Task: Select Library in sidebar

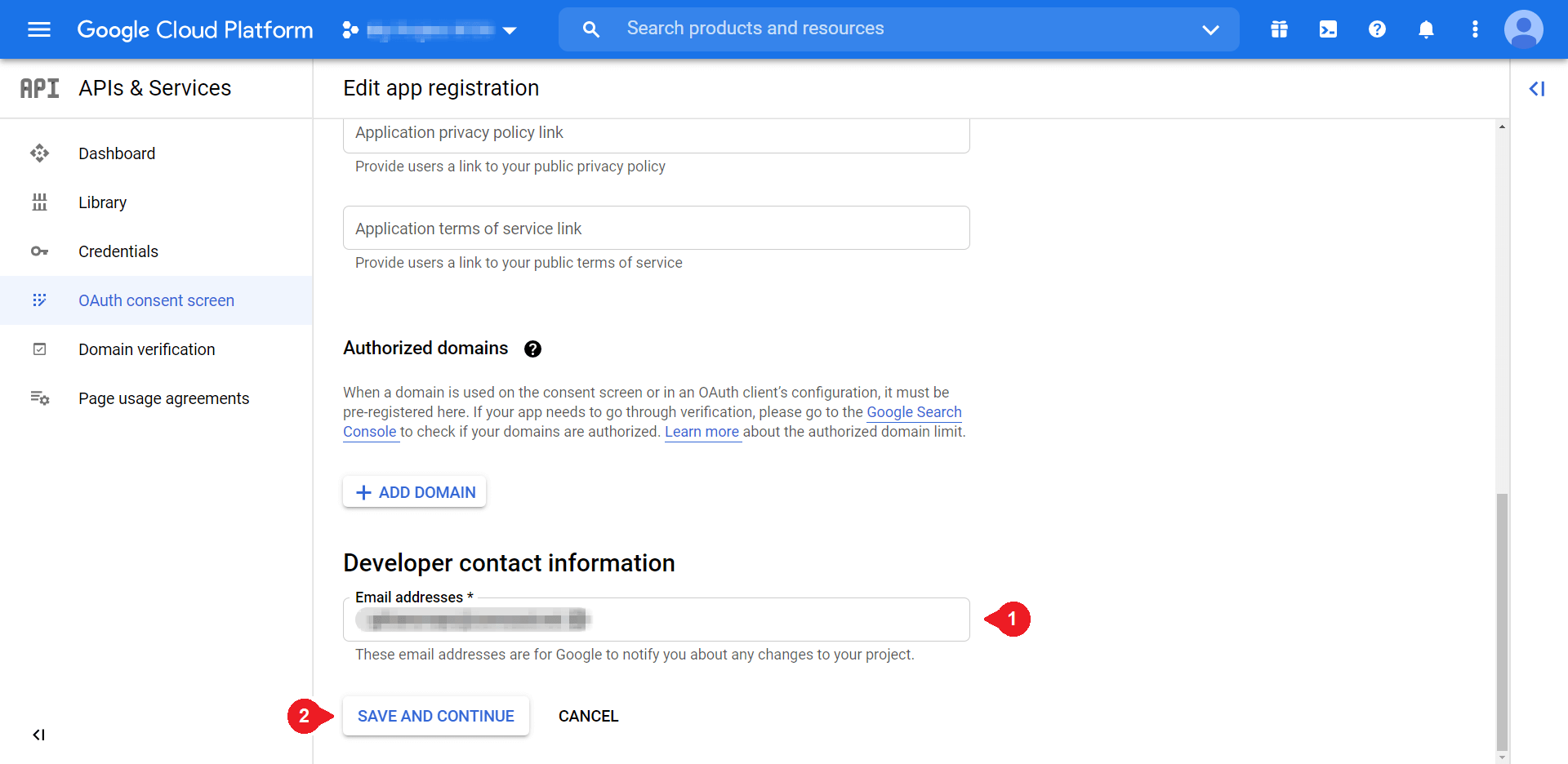Action: 102,202
